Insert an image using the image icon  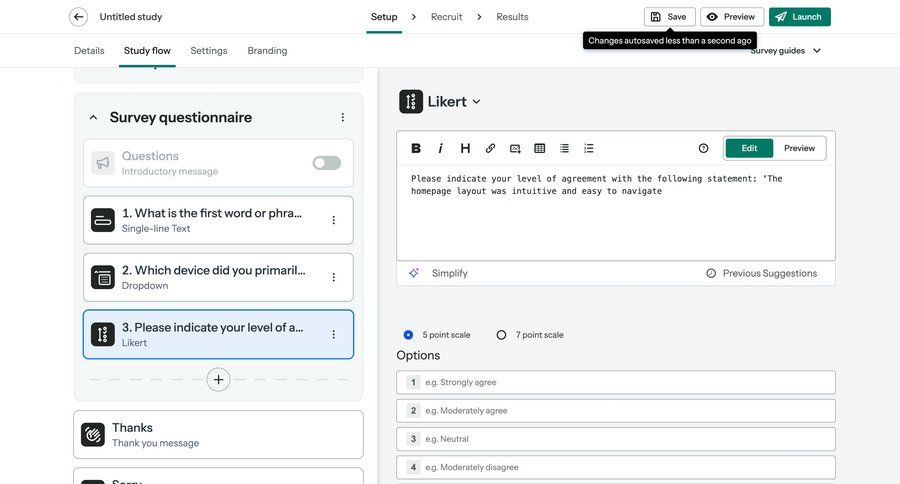[515, 148]
